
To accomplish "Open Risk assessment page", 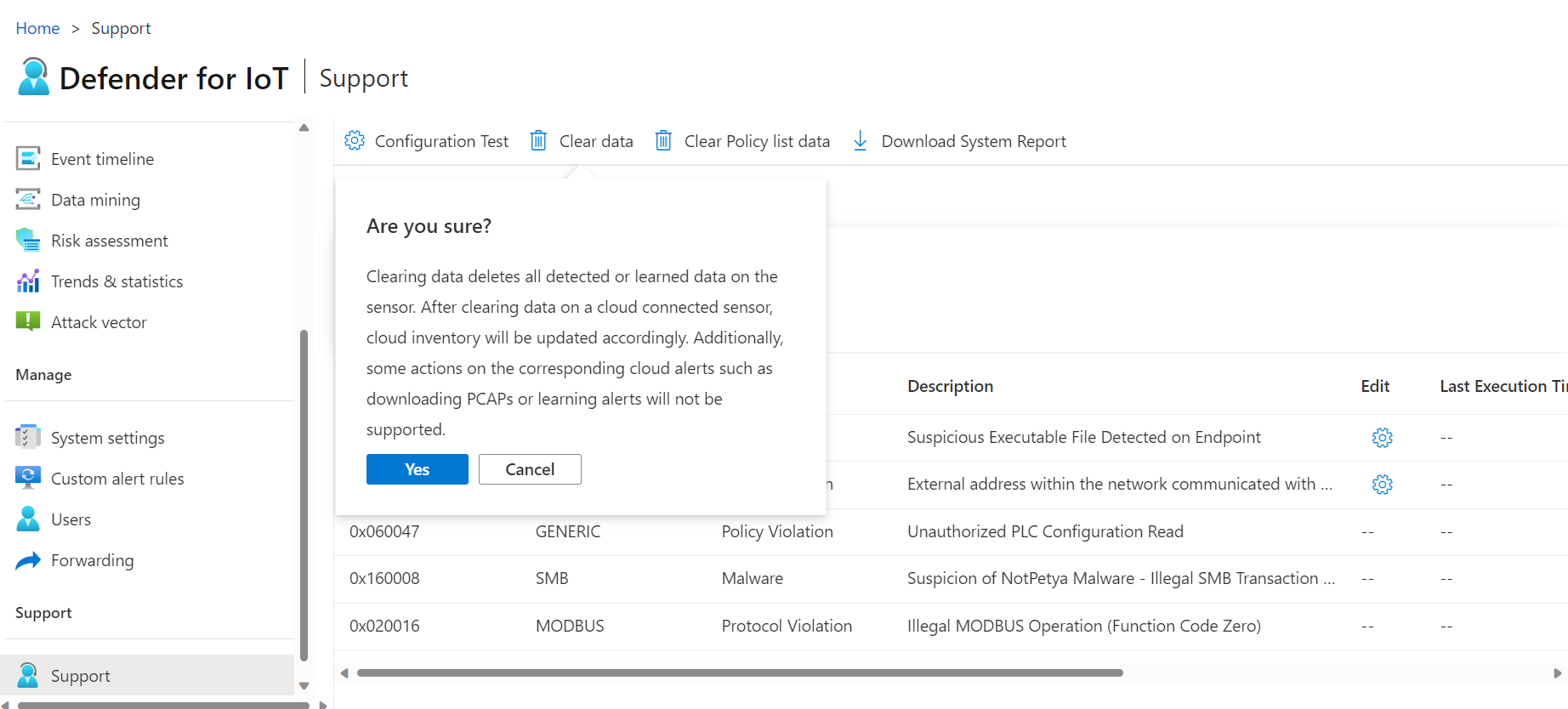I will pyautogui.click(x=109, y=241).
